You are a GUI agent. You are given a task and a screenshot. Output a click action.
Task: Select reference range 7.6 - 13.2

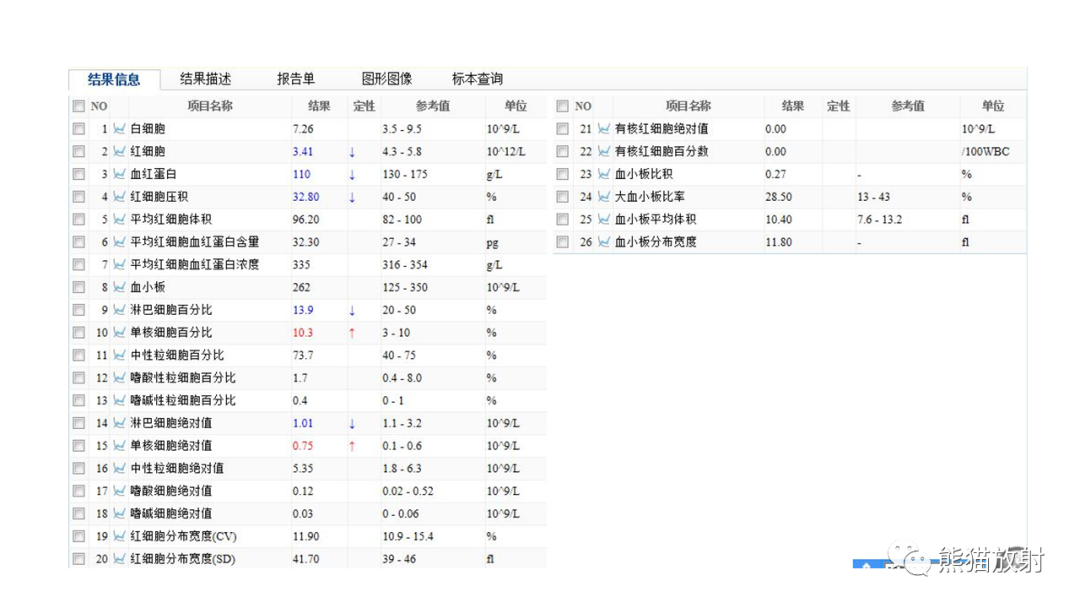880,220
